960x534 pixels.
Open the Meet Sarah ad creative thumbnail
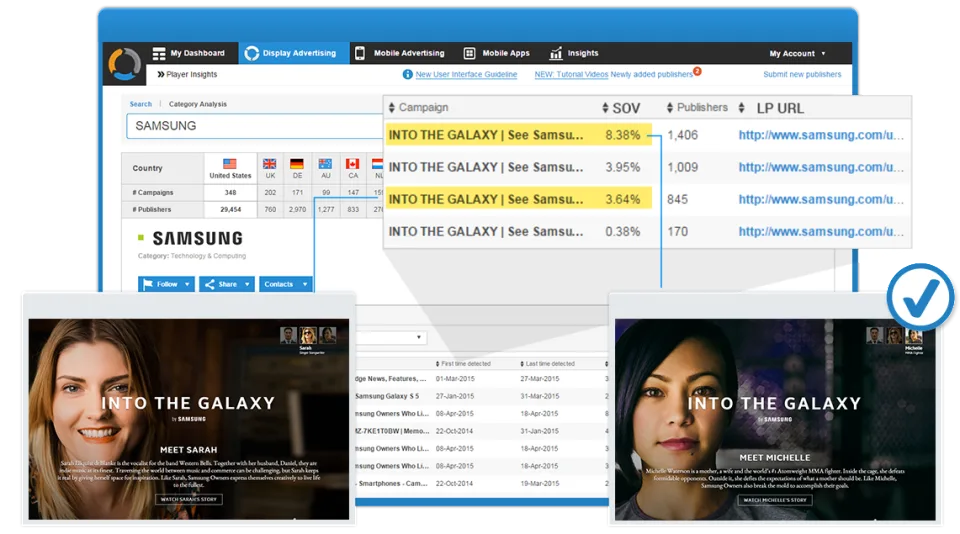tap(189, 419)
